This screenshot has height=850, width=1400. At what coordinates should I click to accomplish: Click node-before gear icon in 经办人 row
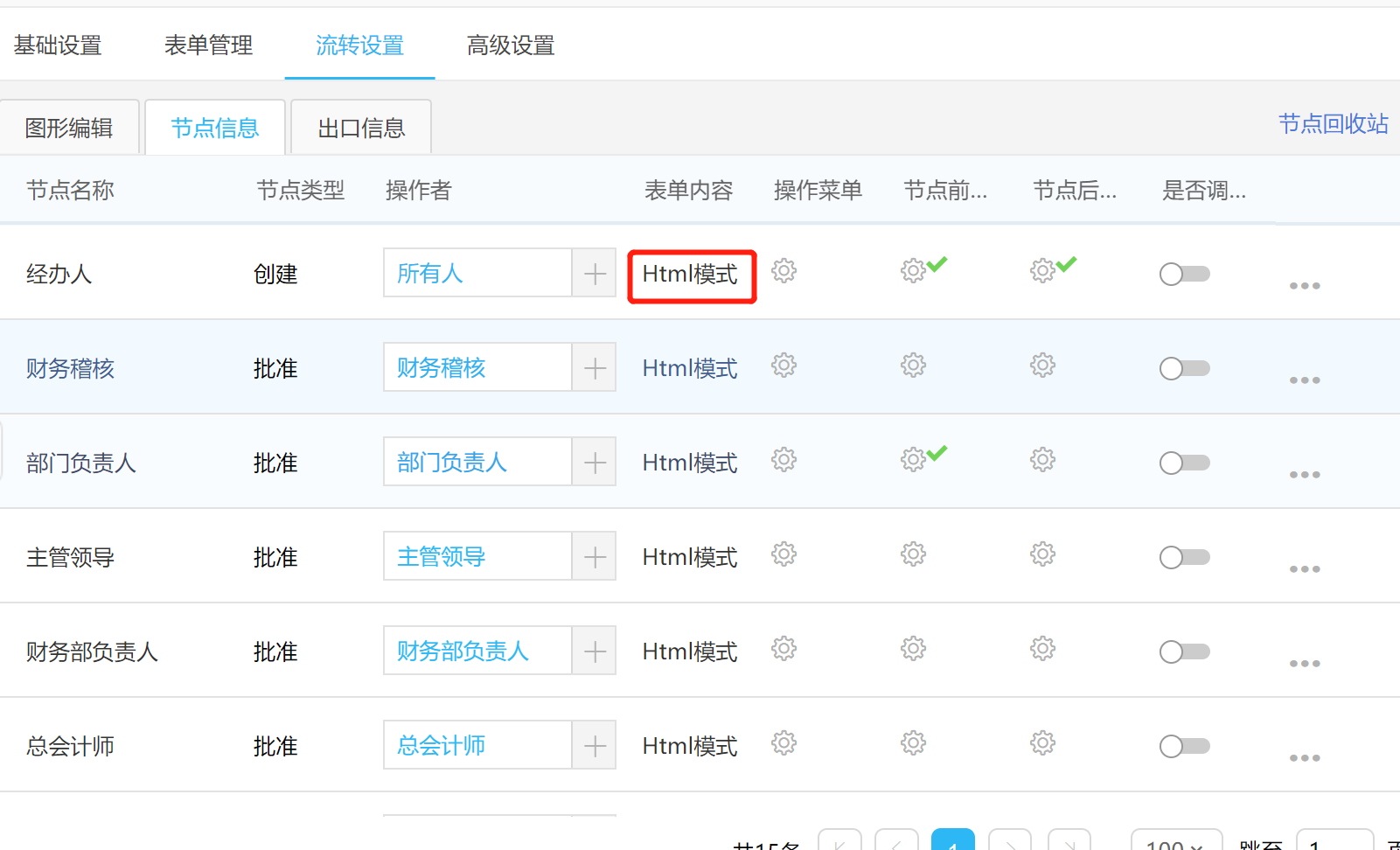tap(913, 271)
